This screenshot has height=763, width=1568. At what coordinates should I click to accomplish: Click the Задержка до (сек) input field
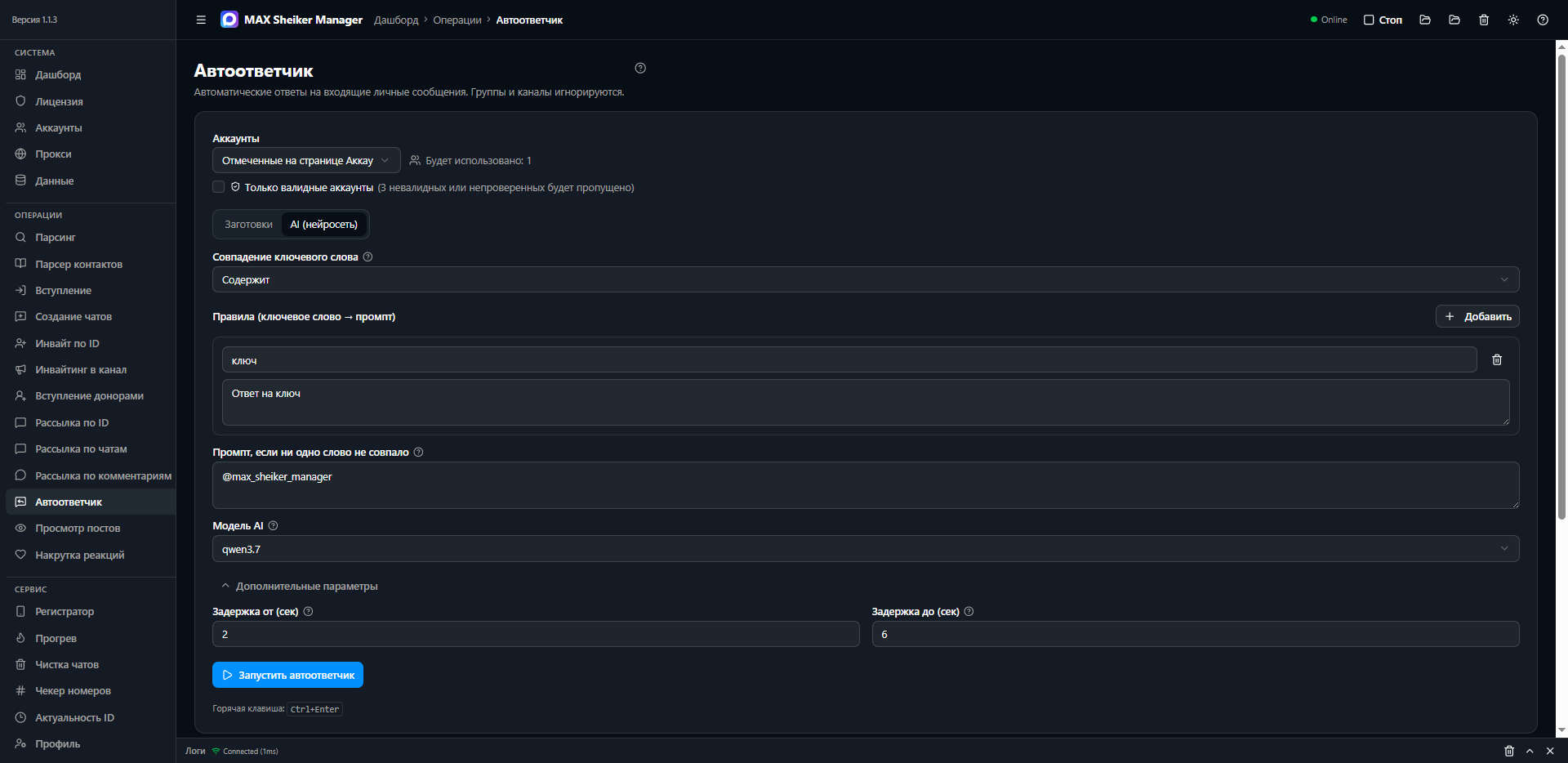1196,634
